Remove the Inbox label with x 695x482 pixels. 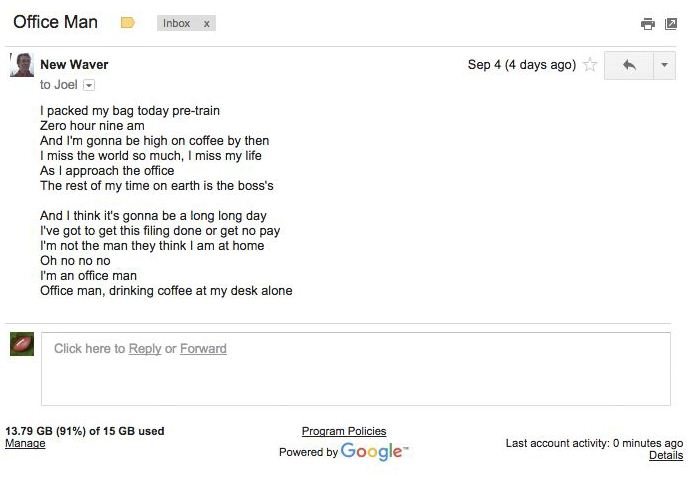[207, 24]
